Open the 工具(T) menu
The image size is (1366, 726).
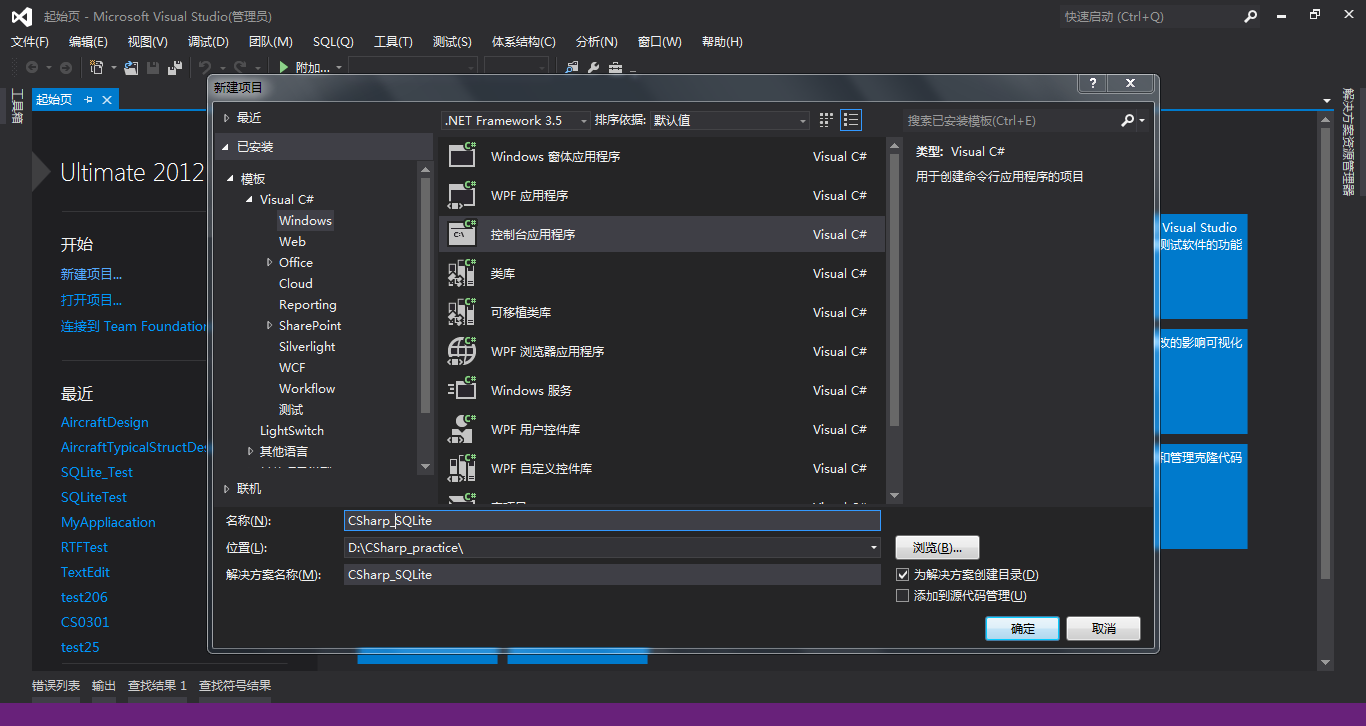coord(393,42)
